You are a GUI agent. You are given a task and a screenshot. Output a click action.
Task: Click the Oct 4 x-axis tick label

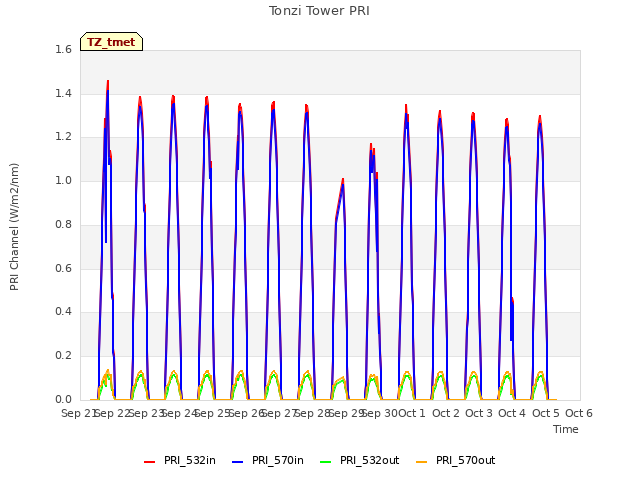click(x=512, y=413)
